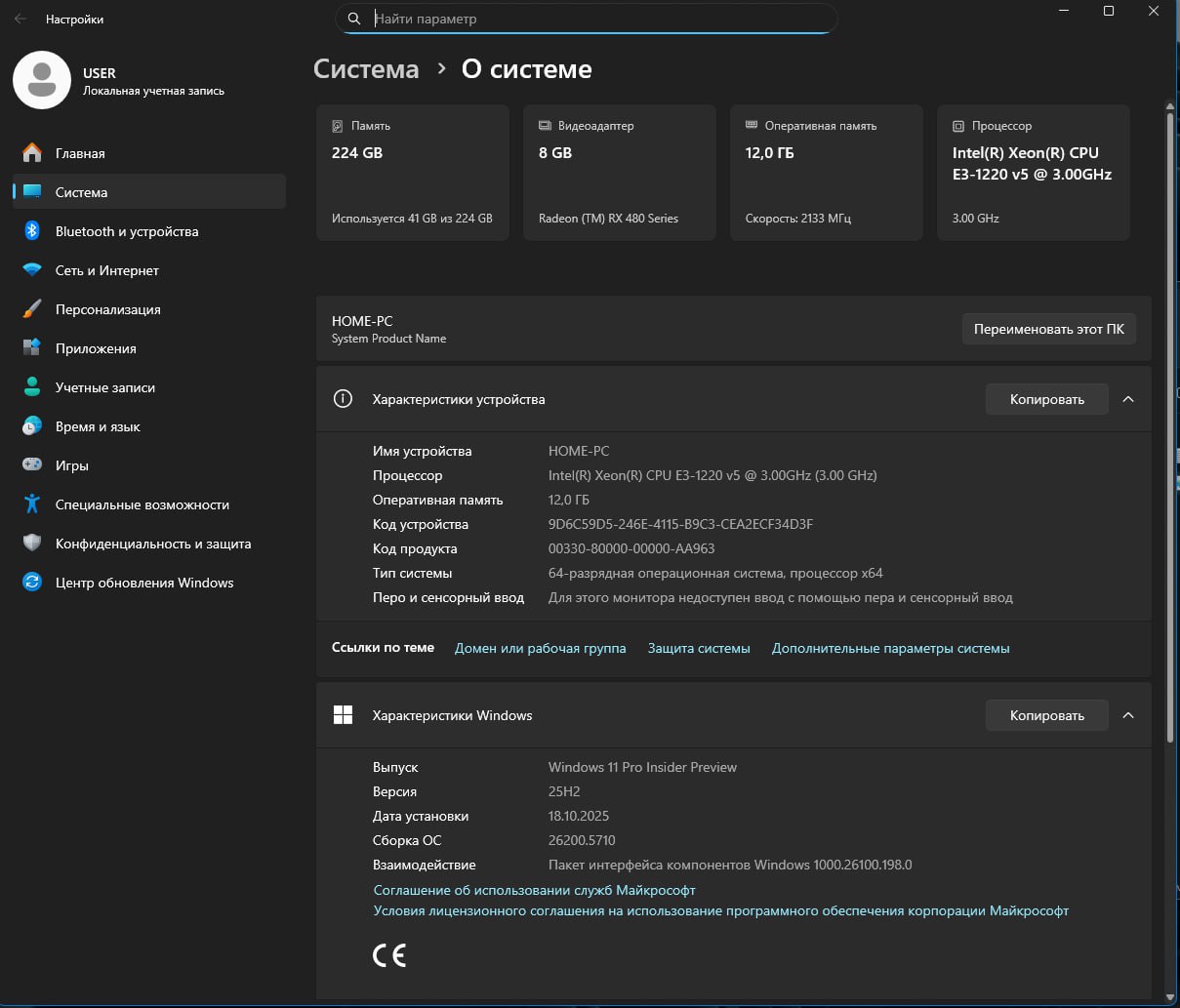1180x1008 pixels.
Task: Collapse the Характеристики устройства section
Action: (x=1128, y=399)
